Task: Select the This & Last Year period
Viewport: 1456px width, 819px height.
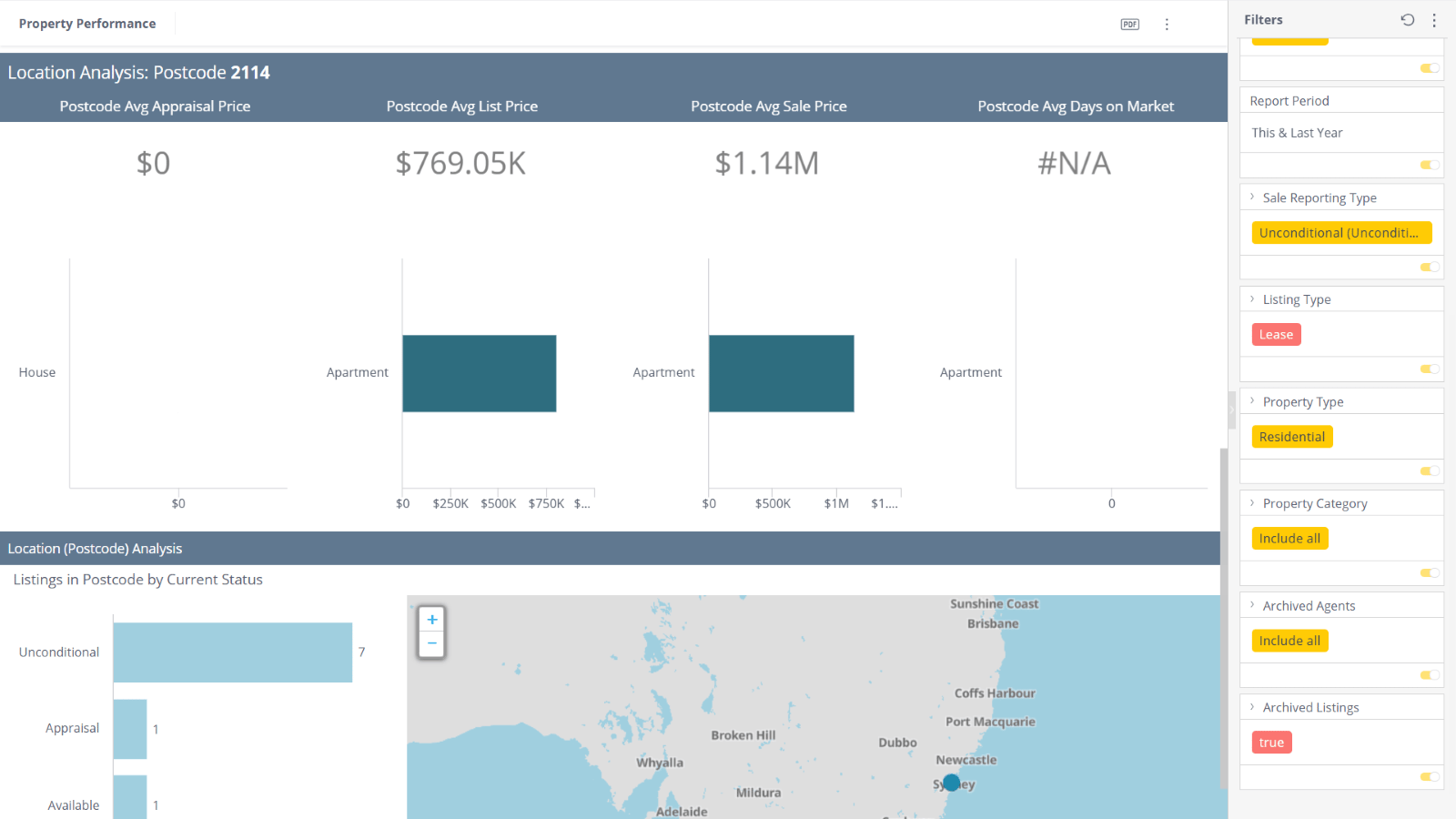Action: (x=1297, y=133)
